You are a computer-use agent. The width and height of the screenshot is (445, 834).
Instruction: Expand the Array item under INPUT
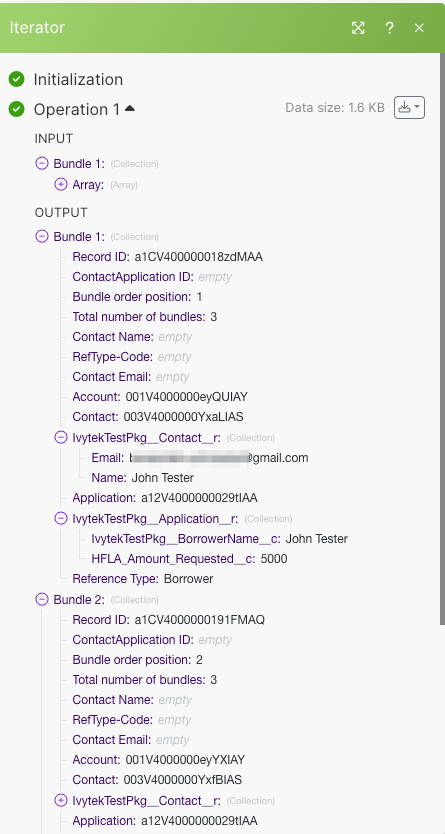pyautogui.click(x=61, y=185)
